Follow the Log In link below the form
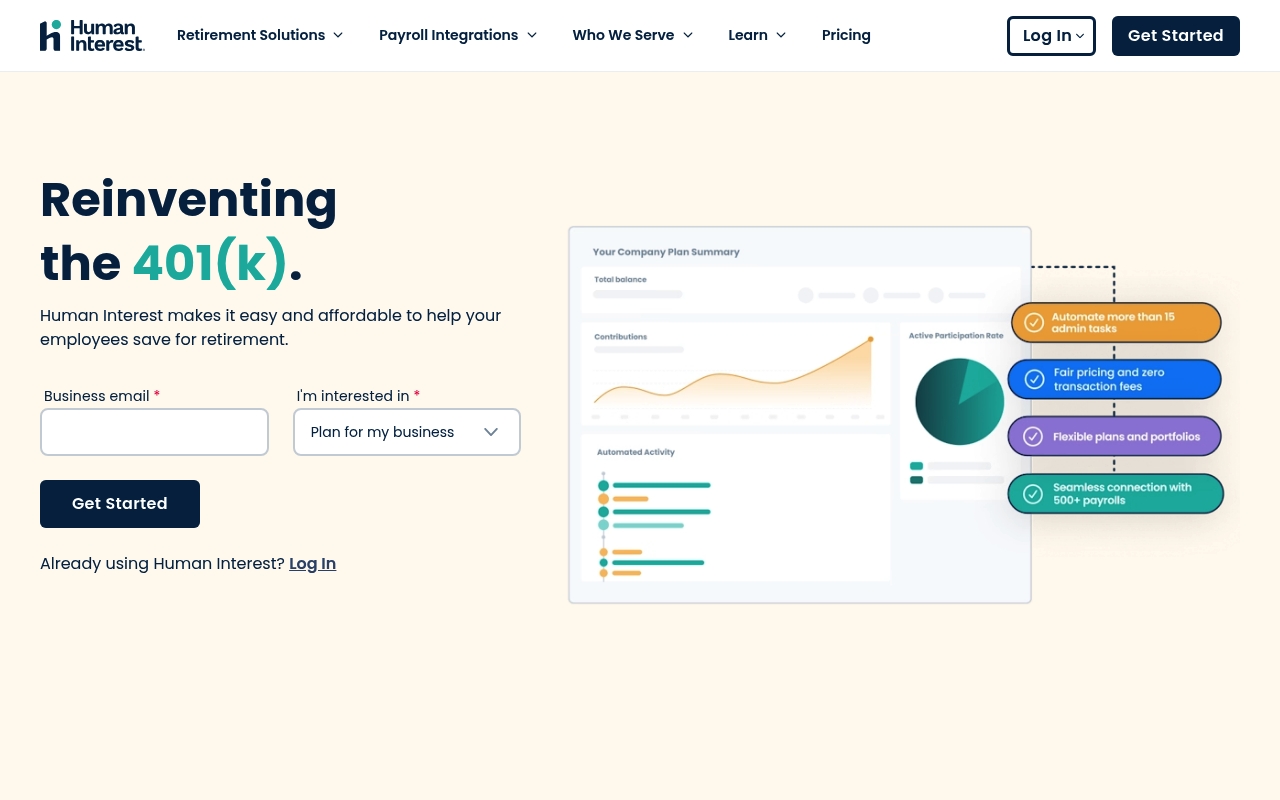This screenshot has width=1280, height=800. [x=312, y=563]
